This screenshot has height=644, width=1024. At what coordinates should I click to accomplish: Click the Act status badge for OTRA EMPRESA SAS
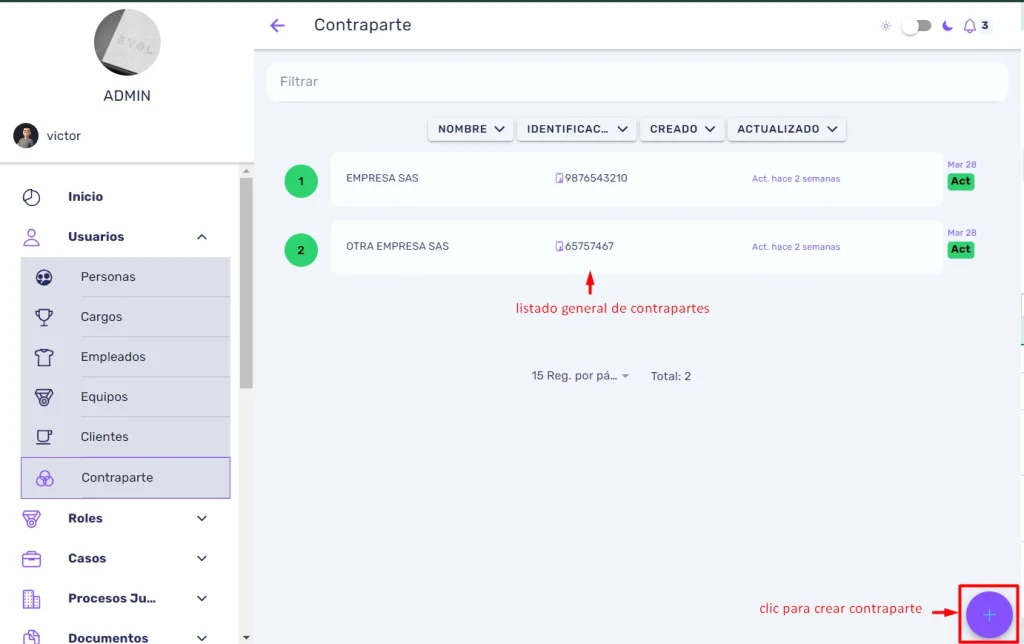(961, 250)
